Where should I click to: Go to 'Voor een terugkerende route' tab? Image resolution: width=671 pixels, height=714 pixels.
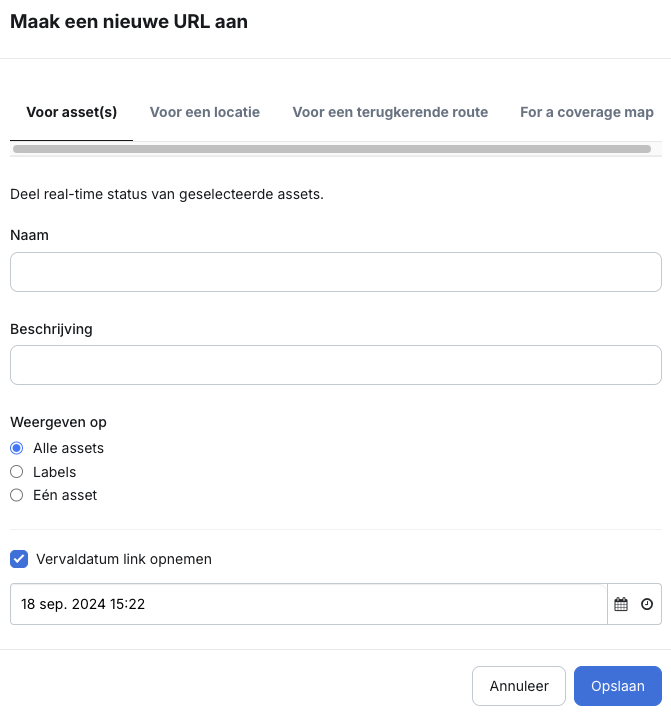coord(390,112)
